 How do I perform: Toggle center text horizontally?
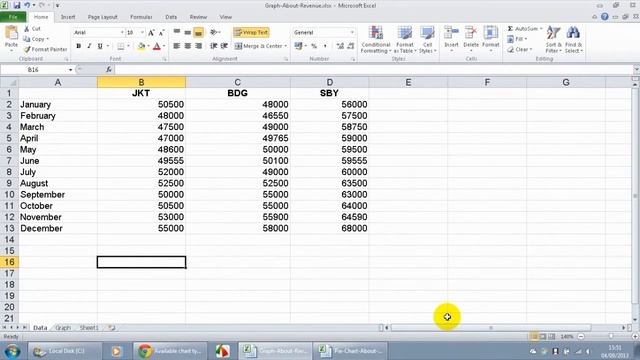187,46
